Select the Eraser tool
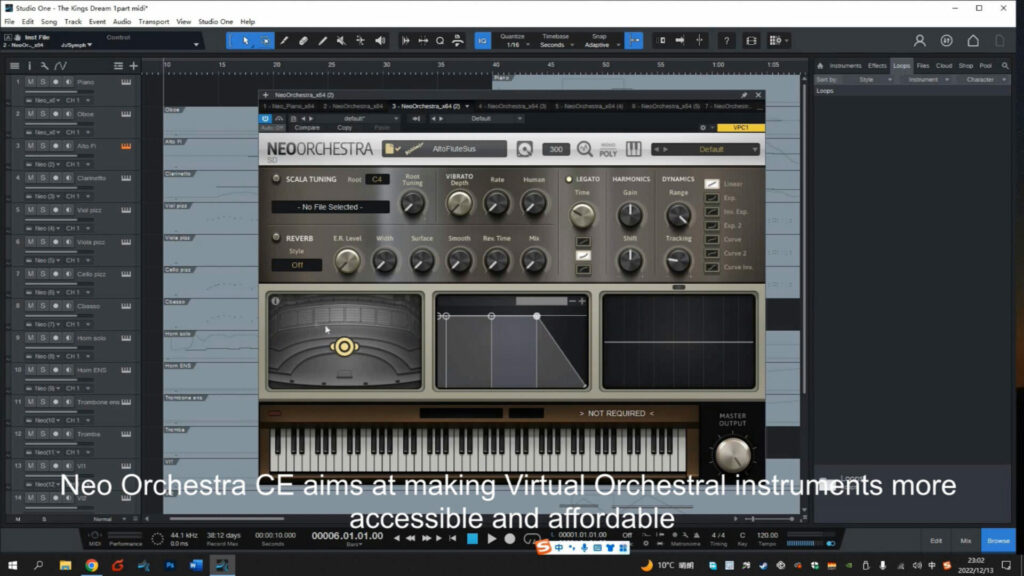Image resolution: width=1024 pixels, height=576 pixels. click(x=303, y=40)
